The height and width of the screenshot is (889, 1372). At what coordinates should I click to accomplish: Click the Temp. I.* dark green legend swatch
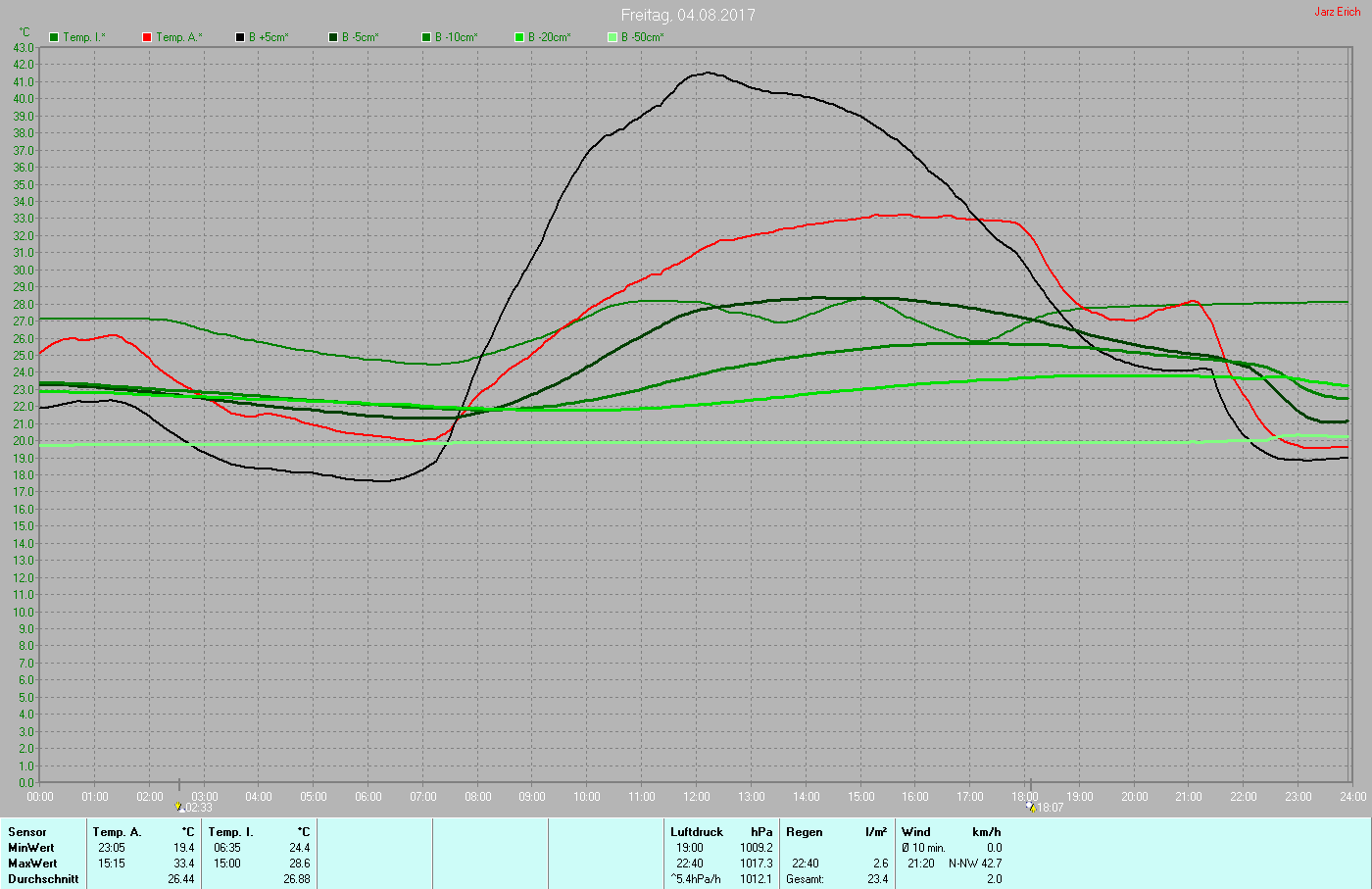pyautogui.click(x=54, y=37)
